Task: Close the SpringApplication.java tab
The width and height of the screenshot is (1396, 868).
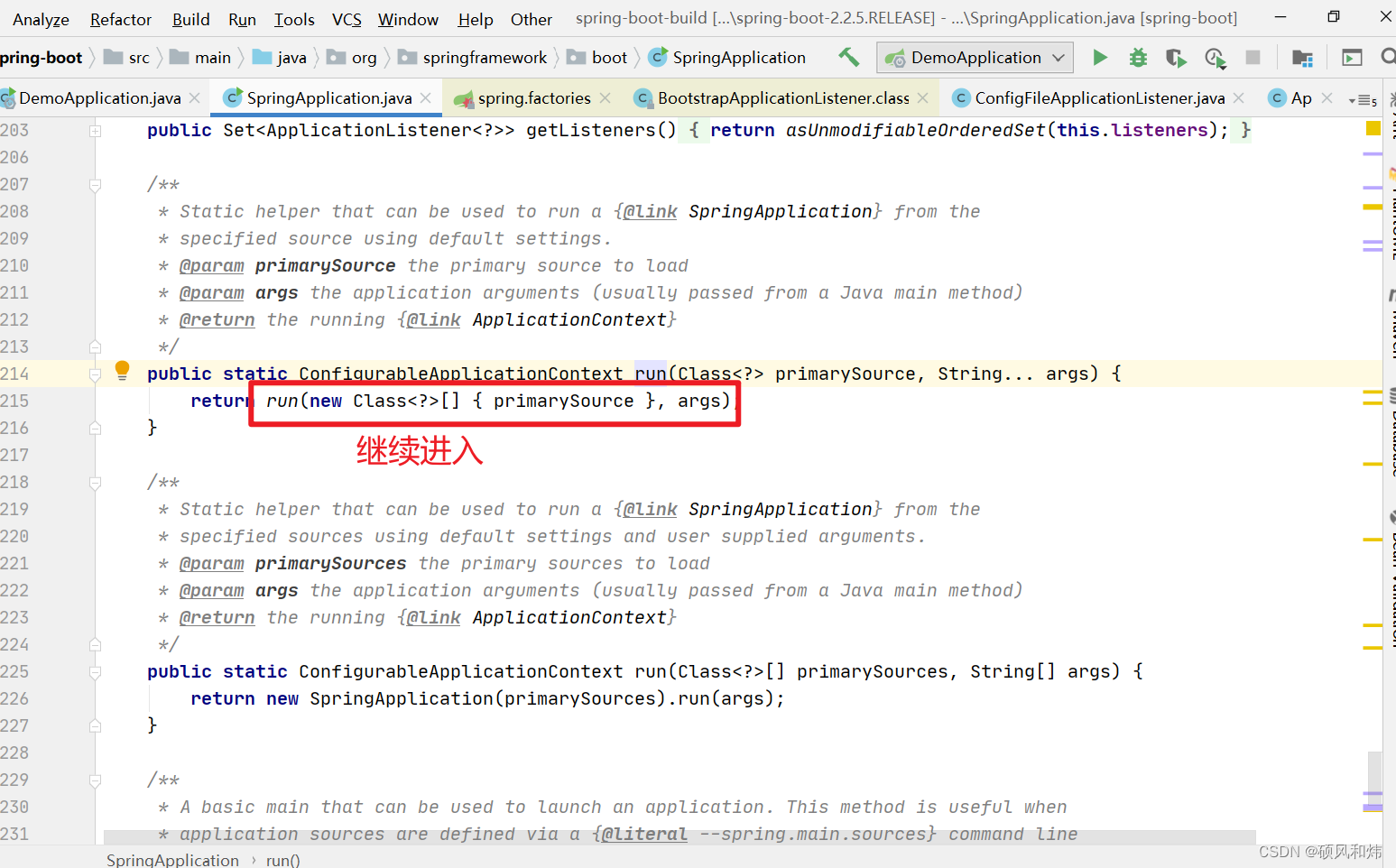Action: click(x=426, y=97)
